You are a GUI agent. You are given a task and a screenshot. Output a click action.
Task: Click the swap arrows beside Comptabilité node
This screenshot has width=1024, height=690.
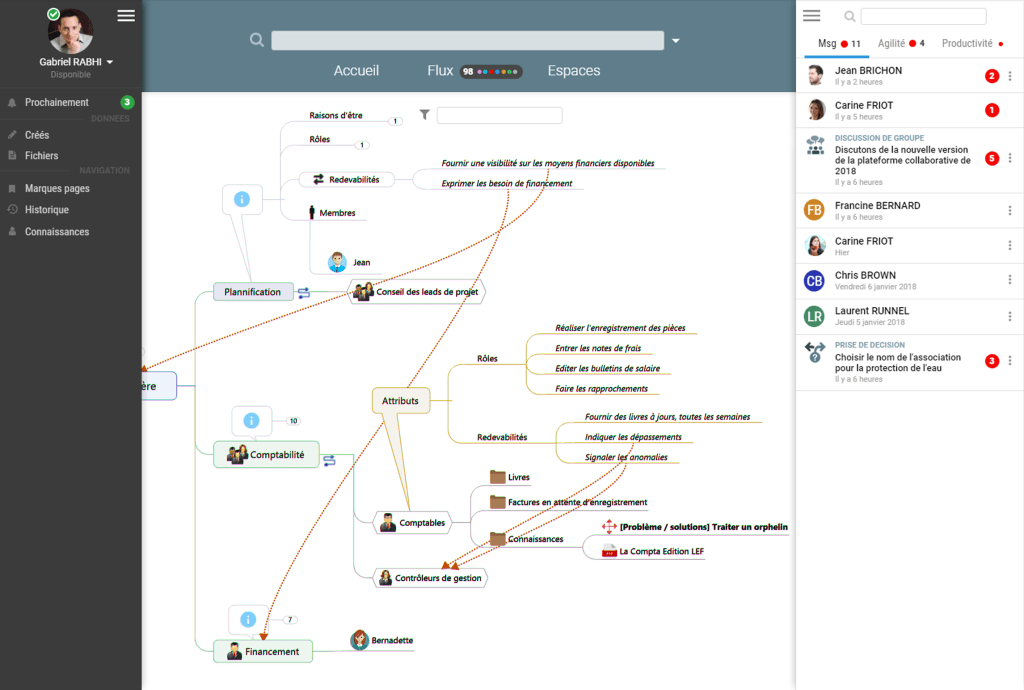[329, 459]
